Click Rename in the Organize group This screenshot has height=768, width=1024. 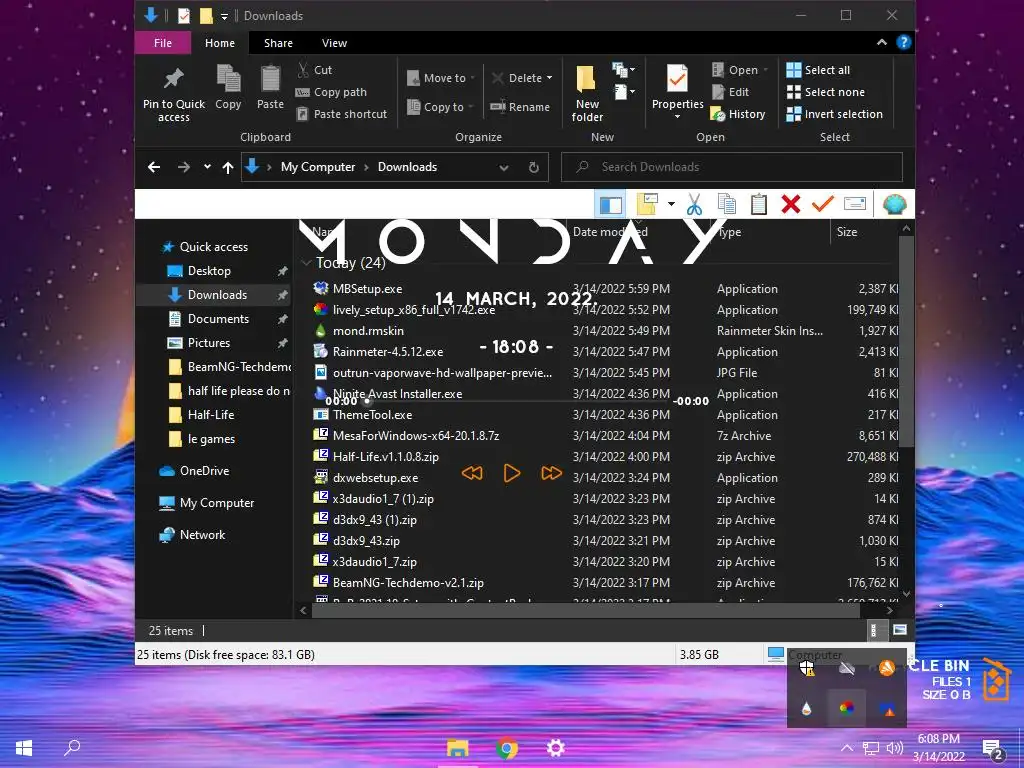520,106
